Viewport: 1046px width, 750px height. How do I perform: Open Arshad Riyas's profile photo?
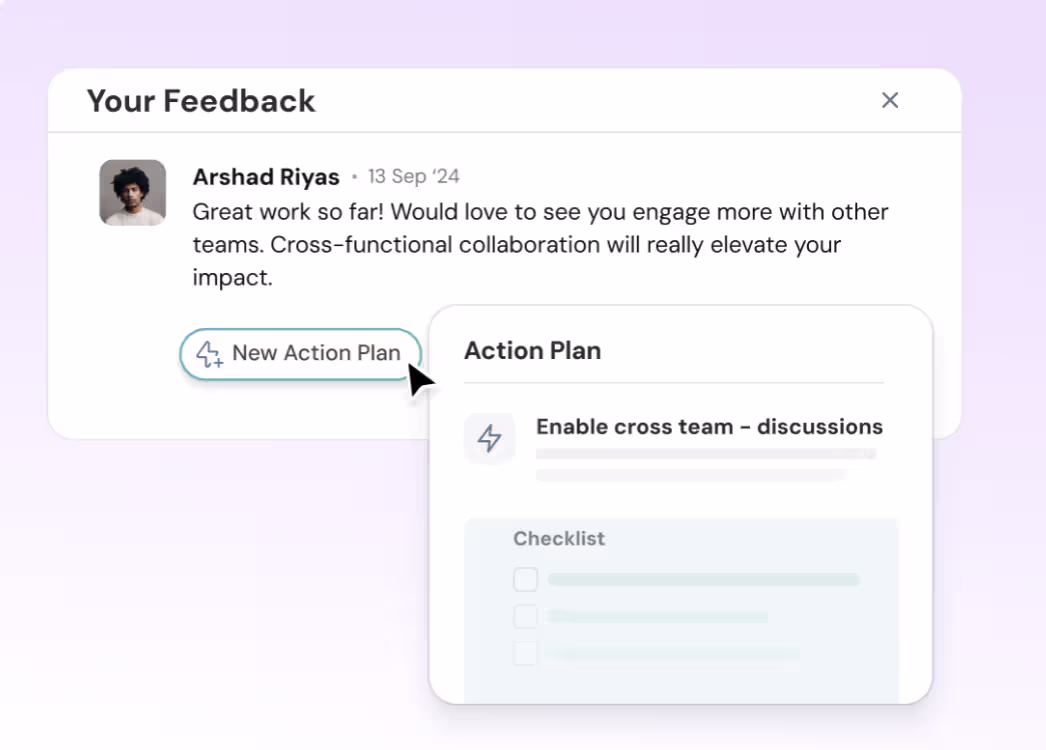tap(132, 192)
